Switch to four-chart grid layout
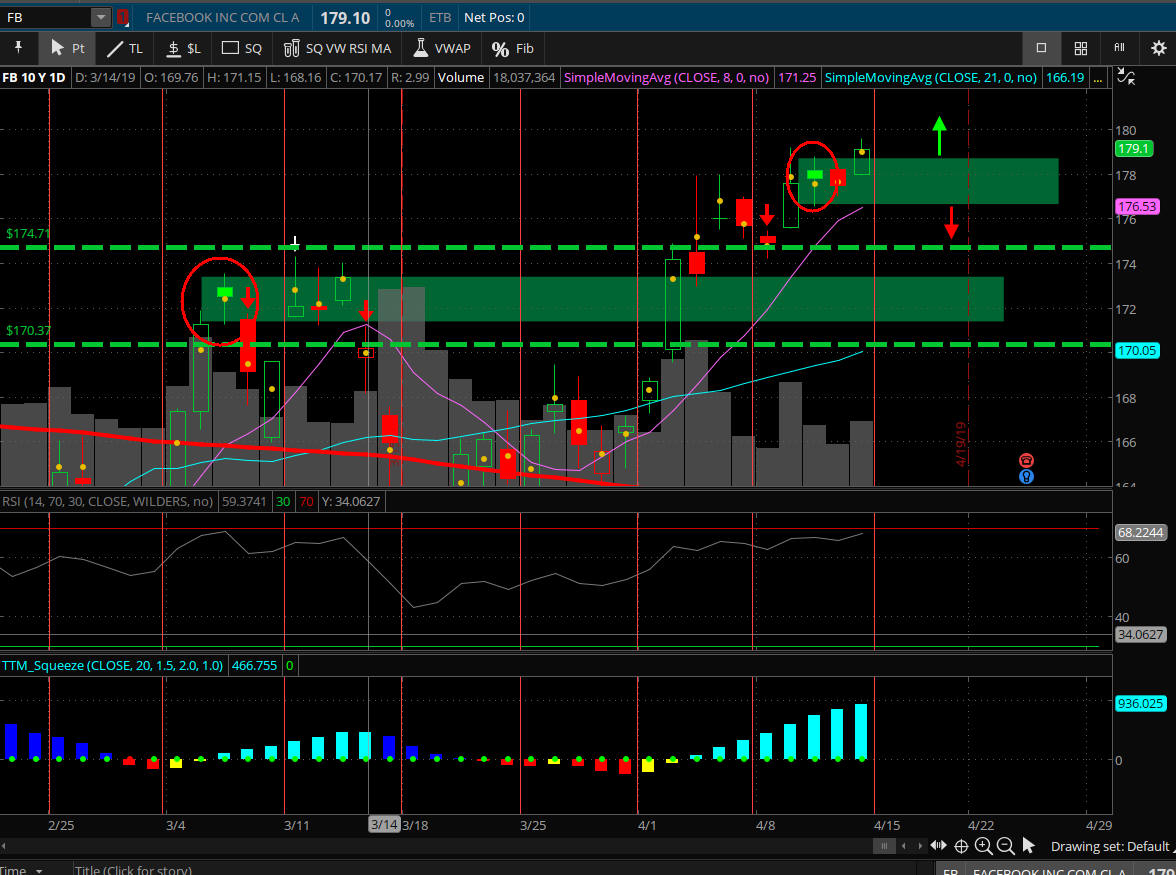This screenshot has width=1176, height=875. [1081, 48]
